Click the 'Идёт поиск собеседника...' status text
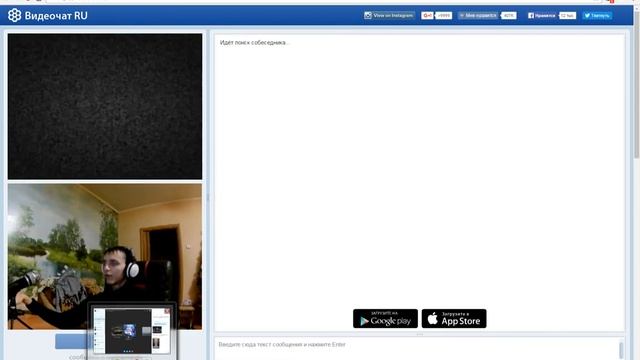The image size is (640, 360). (254, 42)
